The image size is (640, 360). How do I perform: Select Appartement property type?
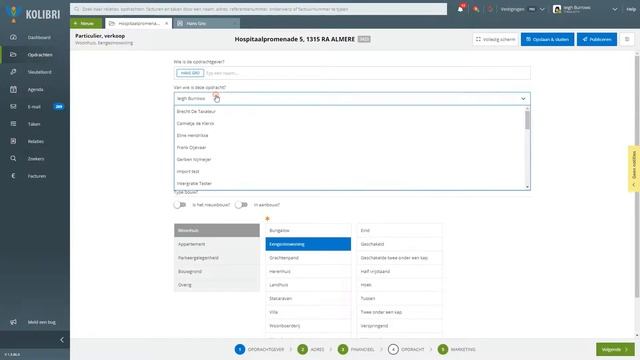pyautogui.click(x=217, y=244)
